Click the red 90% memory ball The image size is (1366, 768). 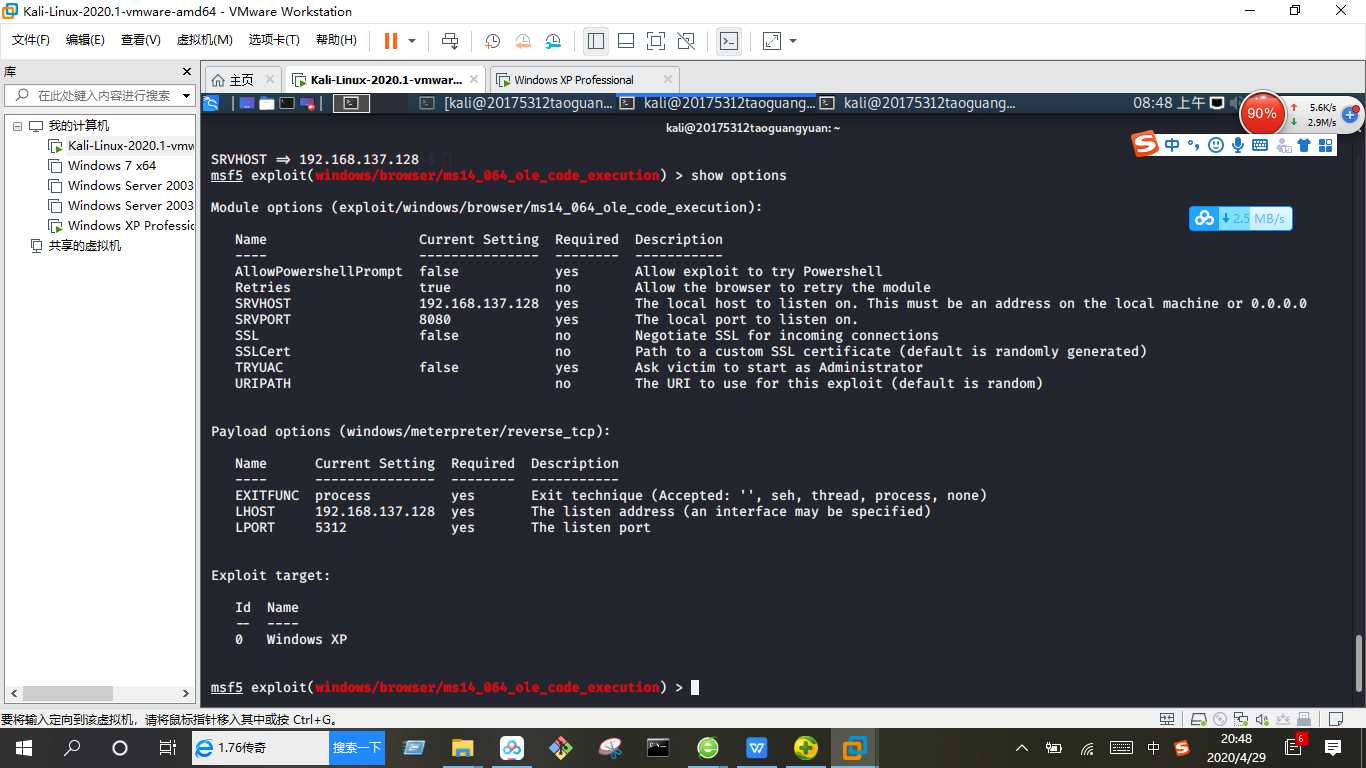click(x=1262, y=114)
